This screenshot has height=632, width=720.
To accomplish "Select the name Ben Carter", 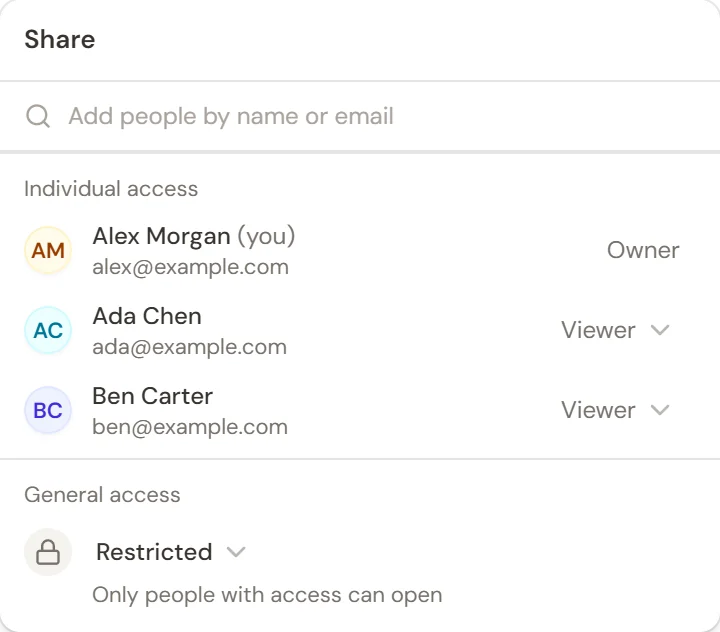I will coord(152,396).
